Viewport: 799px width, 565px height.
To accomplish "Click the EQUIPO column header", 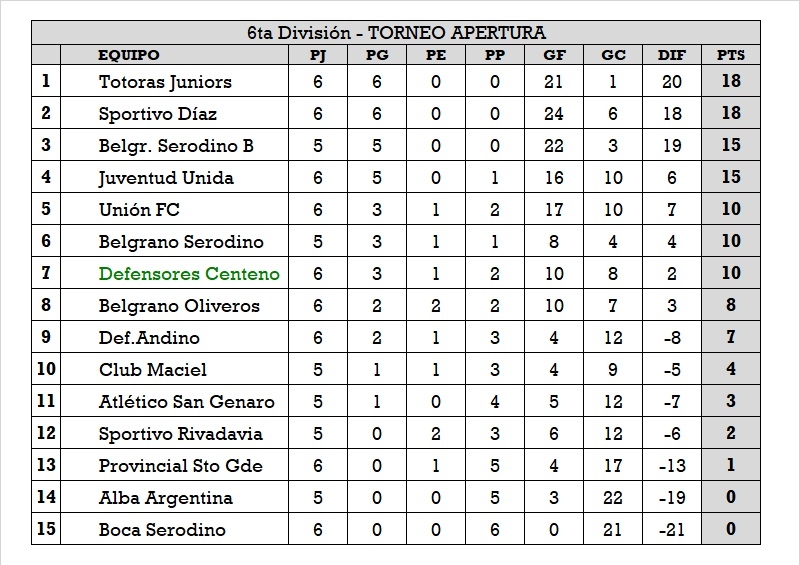I will click(x=128, y=55).
